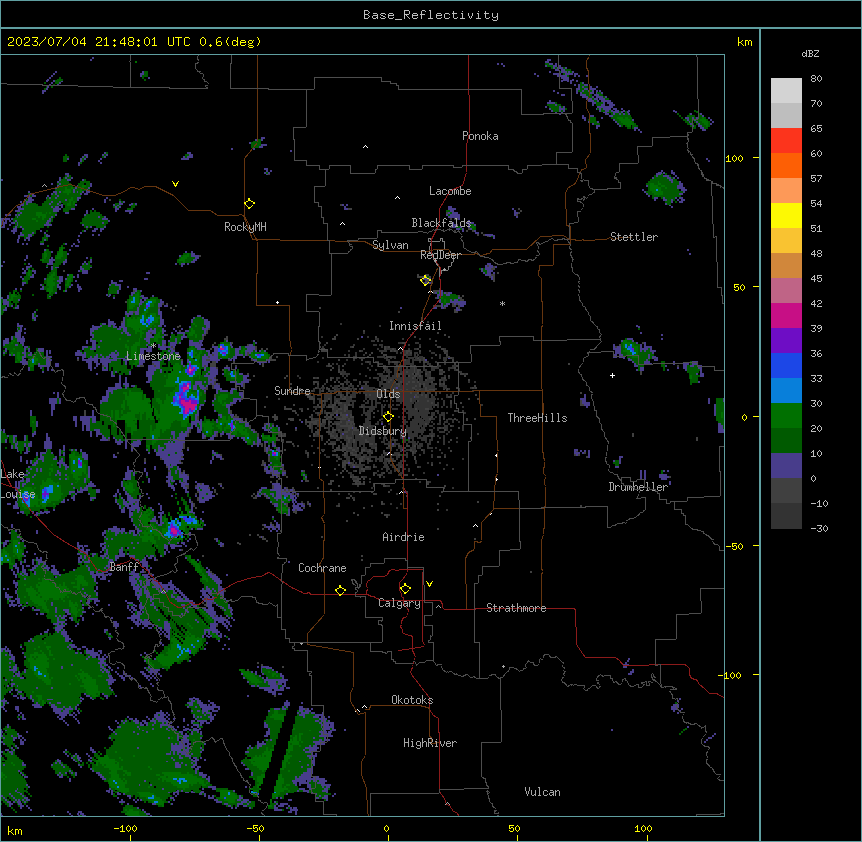Click the yellow diamond marker above Calgary label

click(x=405, y=589)
